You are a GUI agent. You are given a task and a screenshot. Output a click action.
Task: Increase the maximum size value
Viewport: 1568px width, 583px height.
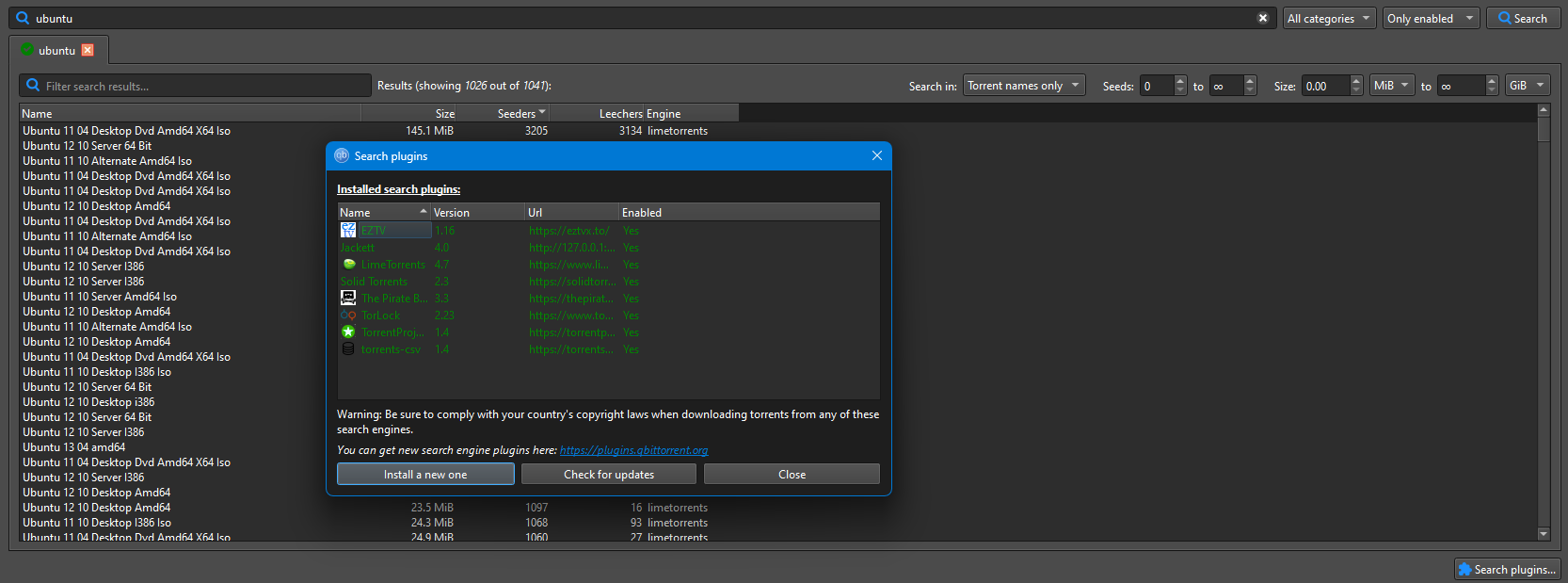click(x=1492, y=80)
